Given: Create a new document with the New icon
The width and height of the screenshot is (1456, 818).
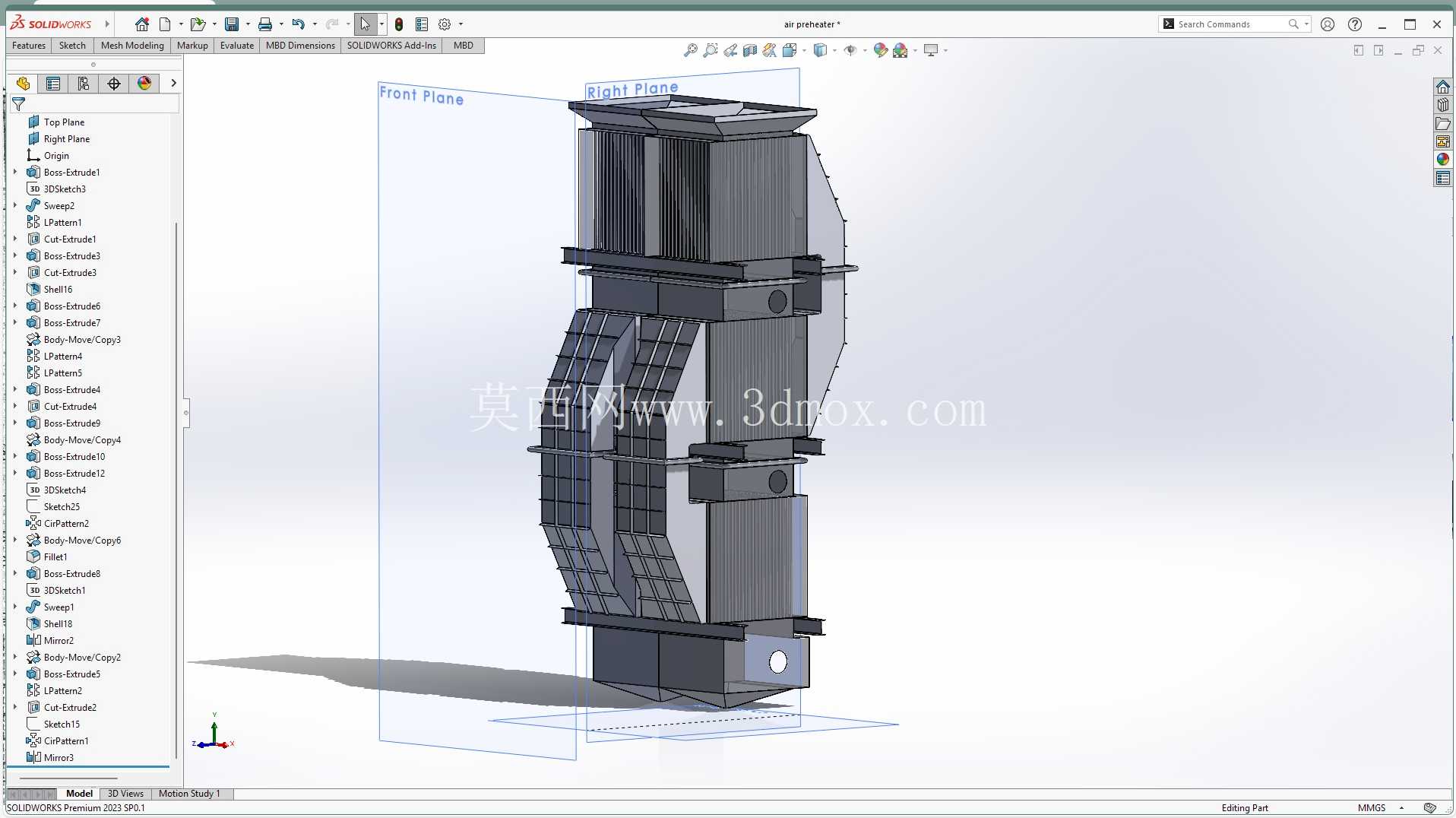Looking at the screenshot, I should (x=165, y=24).
